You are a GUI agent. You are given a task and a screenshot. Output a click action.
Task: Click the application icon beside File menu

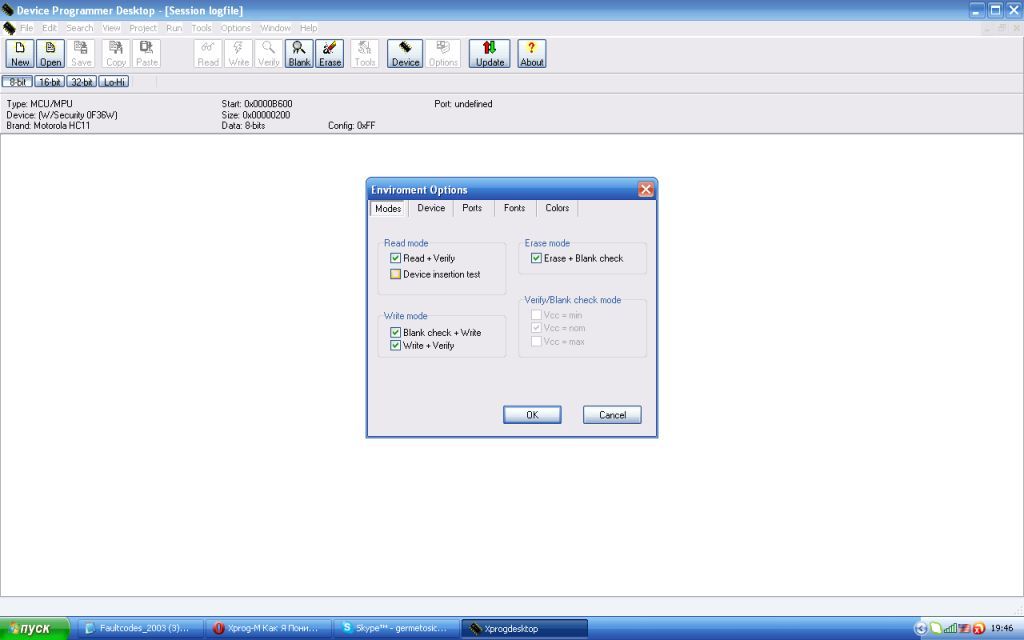click(x=9, y=28)
